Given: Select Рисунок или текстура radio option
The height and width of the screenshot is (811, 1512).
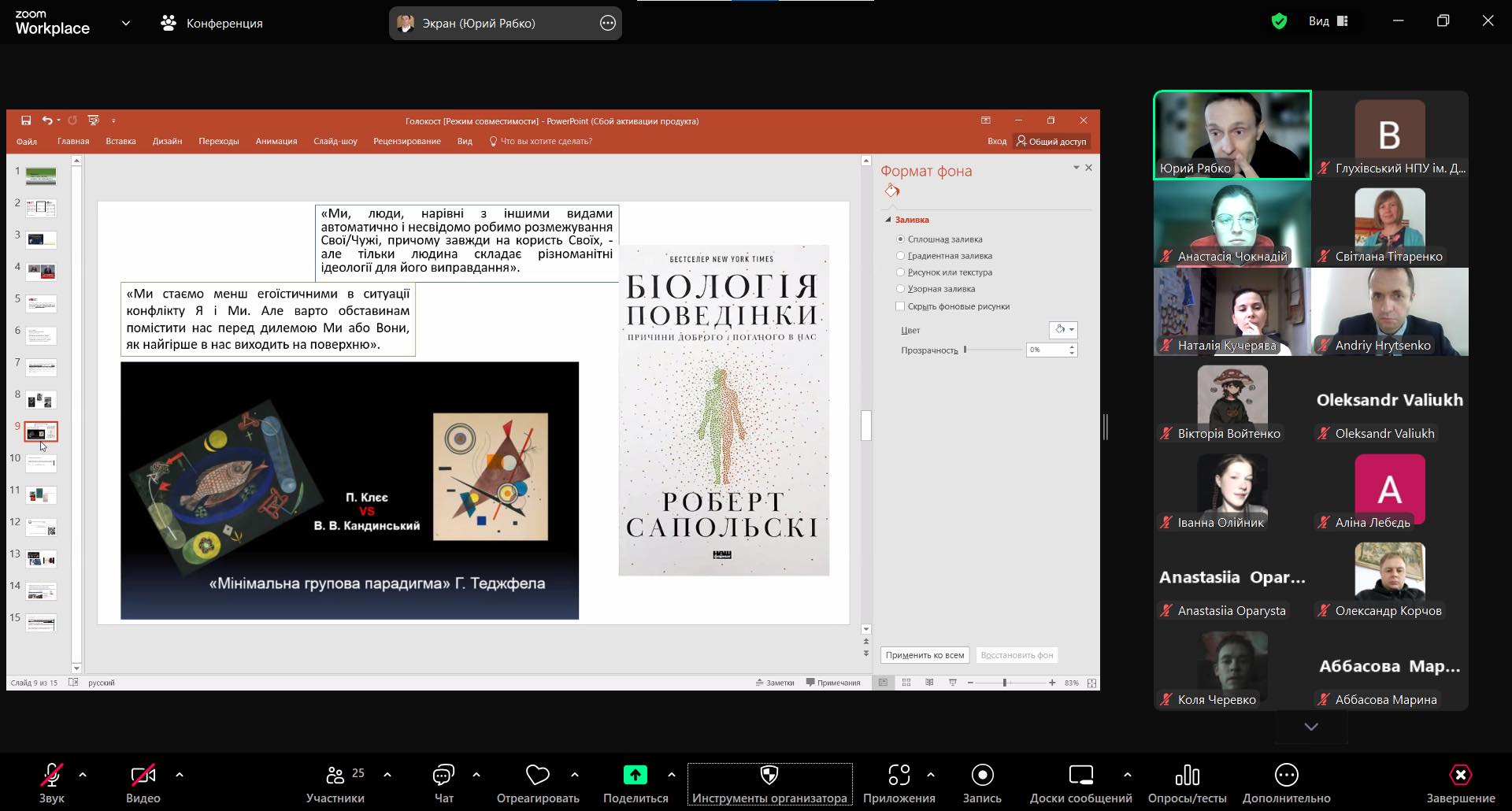Looking at the screenshot, I should pyautogui.click(x=900, y=272).
